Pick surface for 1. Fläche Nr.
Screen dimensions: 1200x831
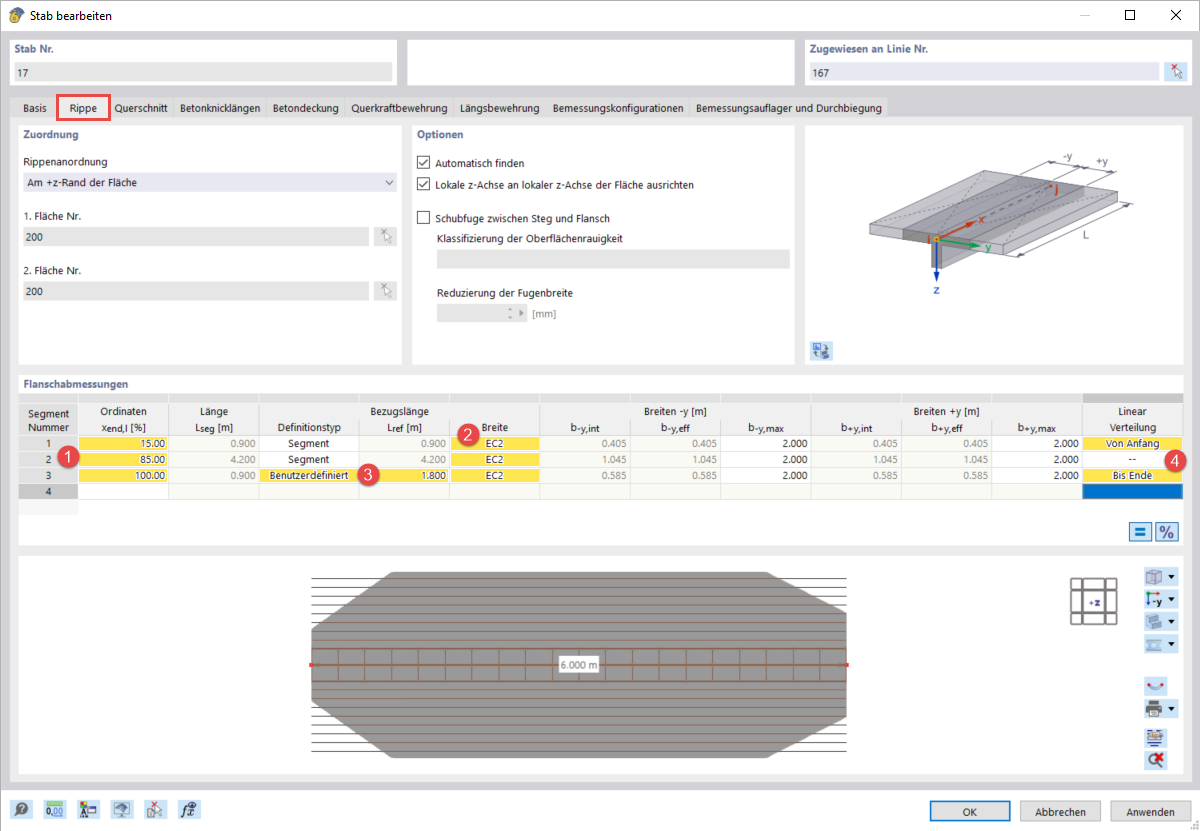pos(385,237)
